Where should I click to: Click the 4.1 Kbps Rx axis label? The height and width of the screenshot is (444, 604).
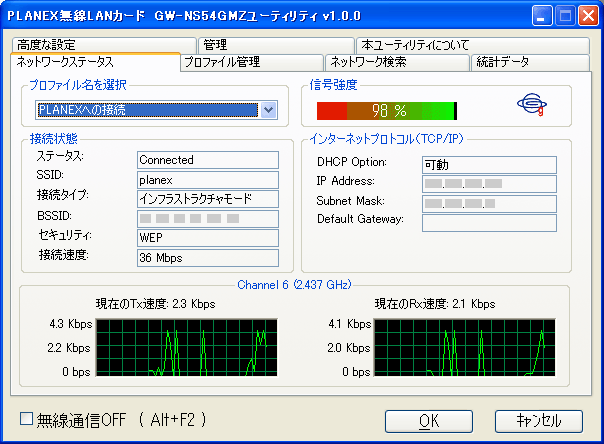[350, 324]
